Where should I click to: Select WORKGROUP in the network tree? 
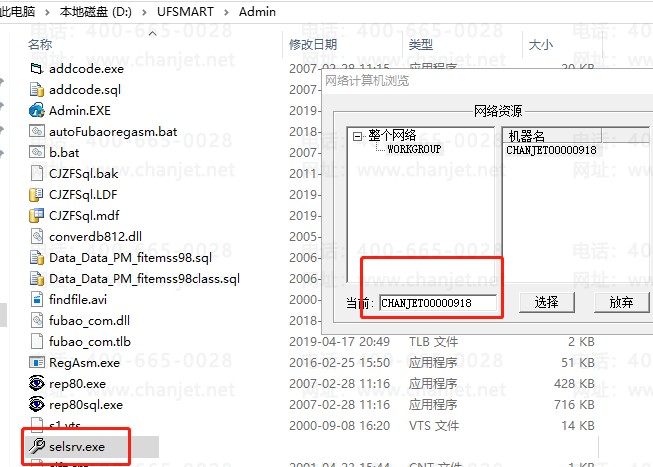[414, 149]
